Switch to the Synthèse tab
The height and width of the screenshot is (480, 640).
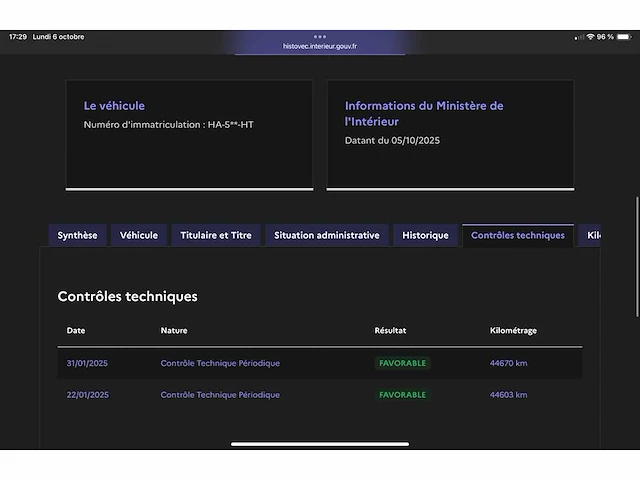[x=77, y=236]
